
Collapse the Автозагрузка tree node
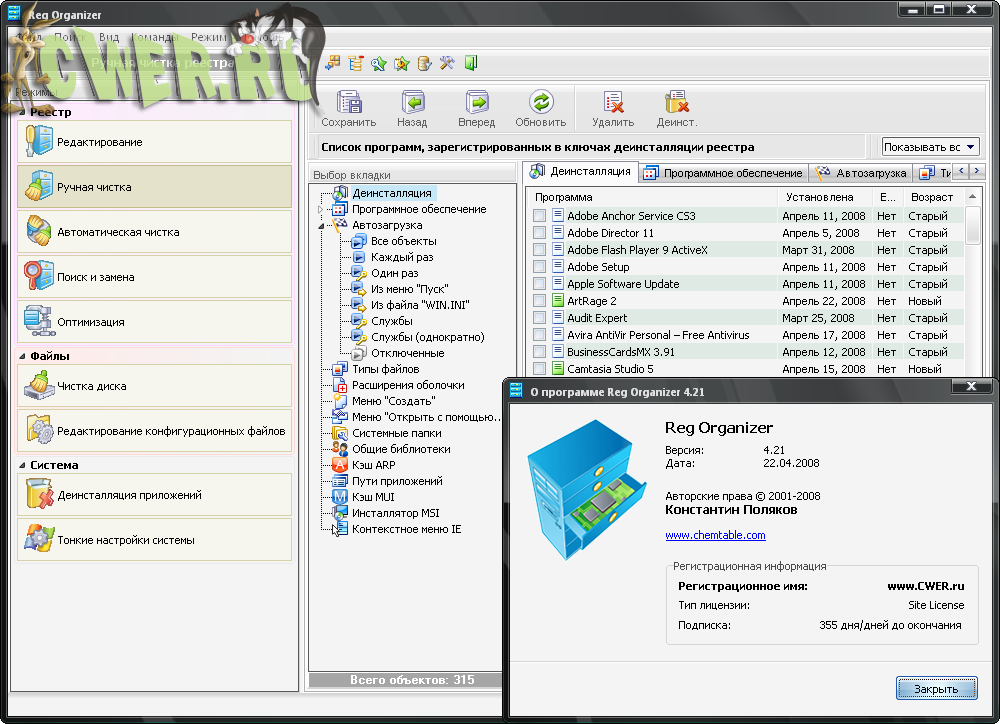[322, 226]
